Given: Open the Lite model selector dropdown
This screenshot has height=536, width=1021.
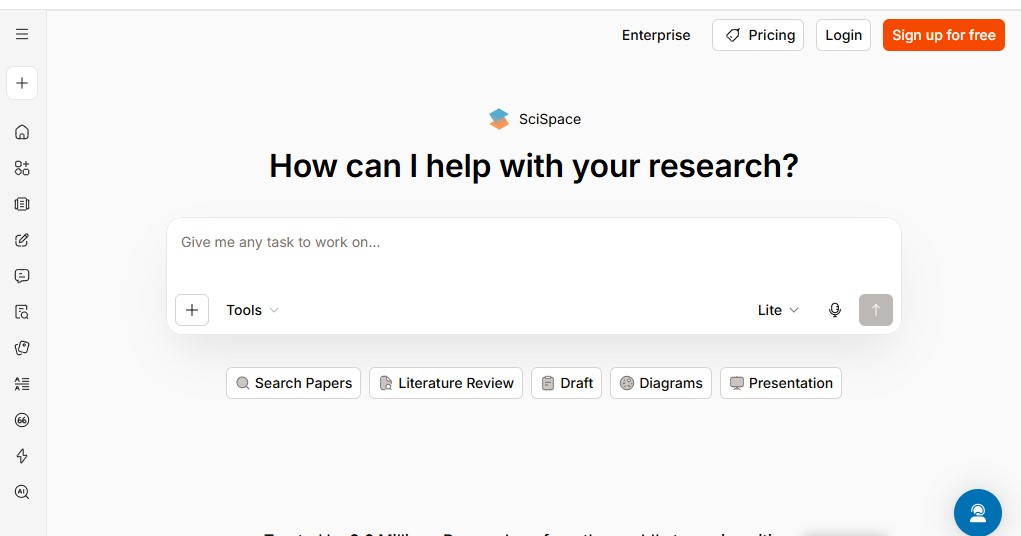Looking at the screenshot, I should pos(778,310).
